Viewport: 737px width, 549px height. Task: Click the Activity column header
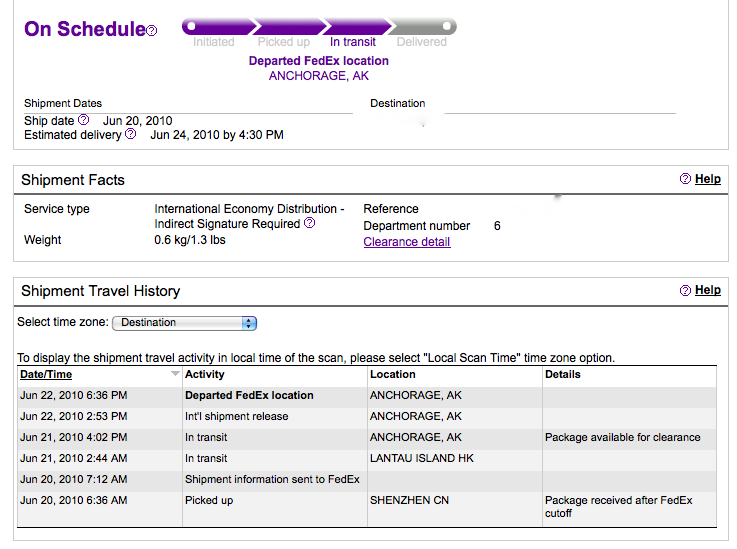click(x=204, y=375)
